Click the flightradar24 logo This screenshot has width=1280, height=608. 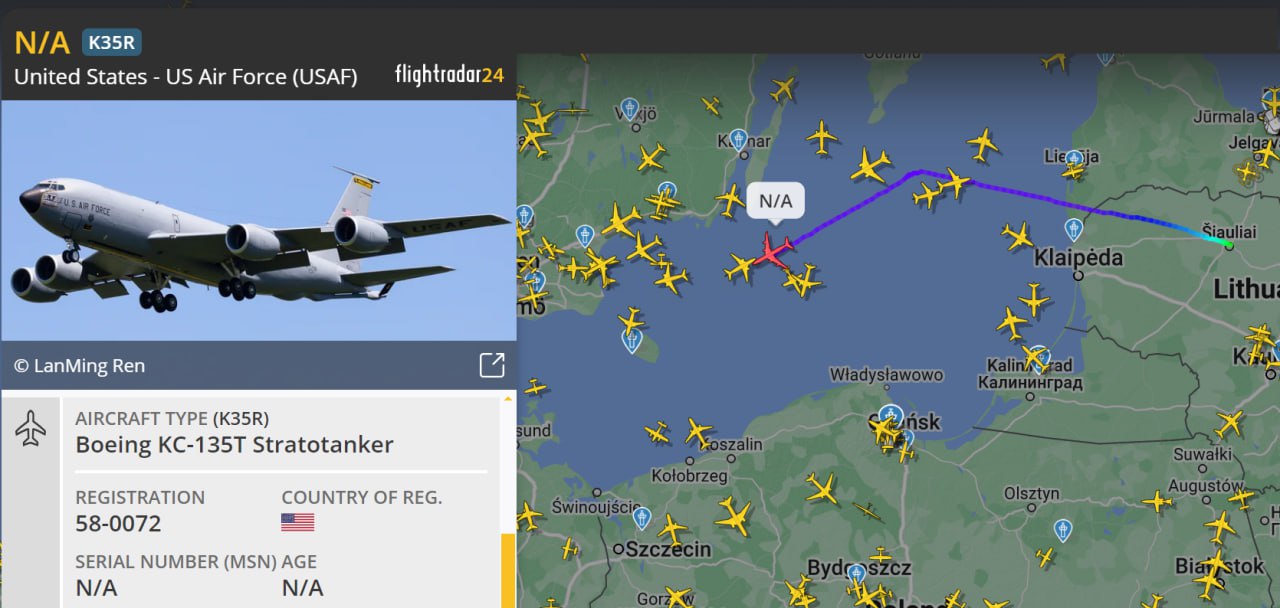449,75
